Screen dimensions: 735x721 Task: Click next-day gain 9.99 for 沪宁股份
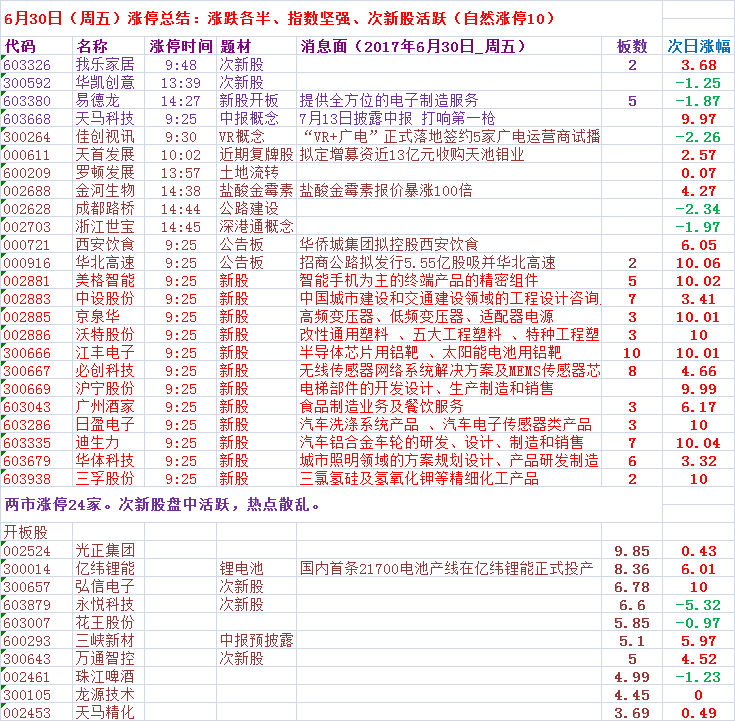(698, 389)
